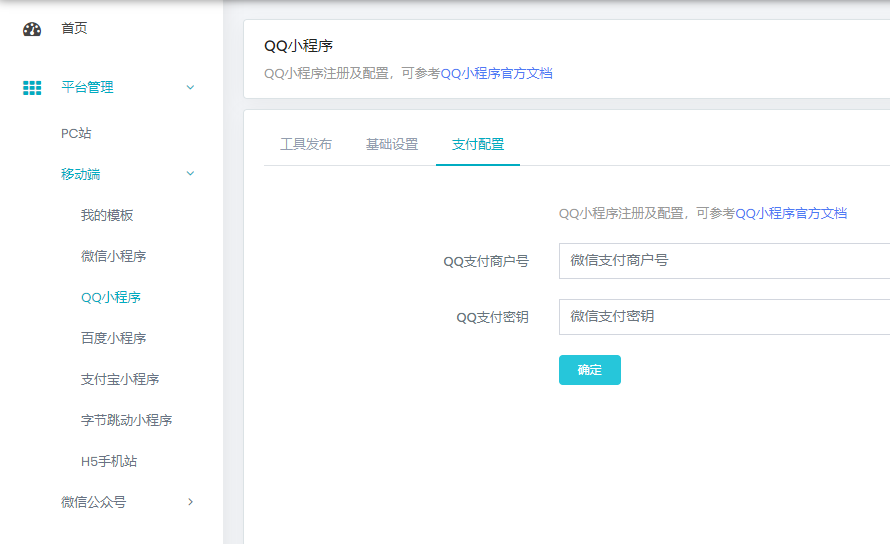Screen dimensions: 890x544
Task: Expand the 微信公众号 submenu arrow
Action: [x=190, y=502]
